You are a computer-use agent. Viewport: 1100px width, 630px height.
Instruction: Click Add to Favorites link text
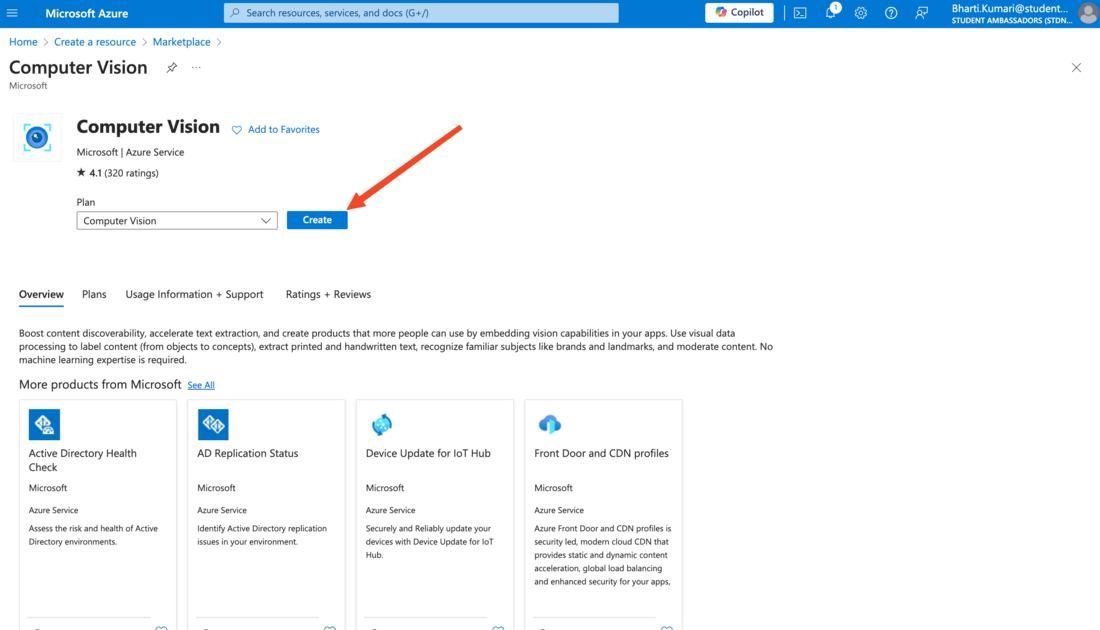283,130
